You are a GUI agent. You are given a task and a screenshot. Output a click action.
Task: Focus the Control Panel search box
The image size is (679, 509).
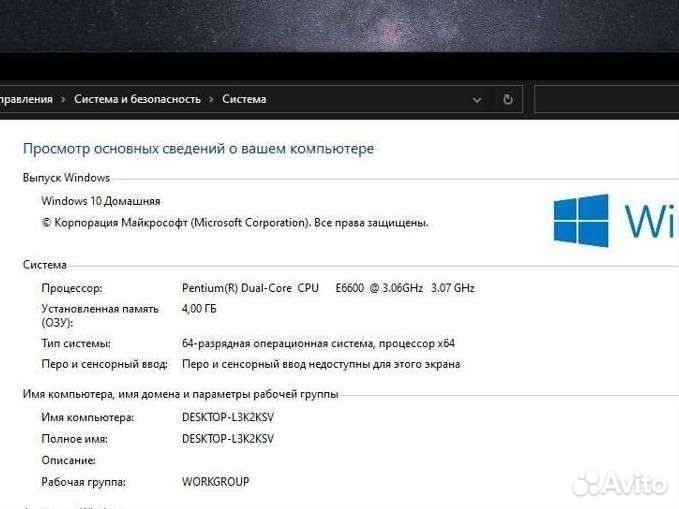607,100
